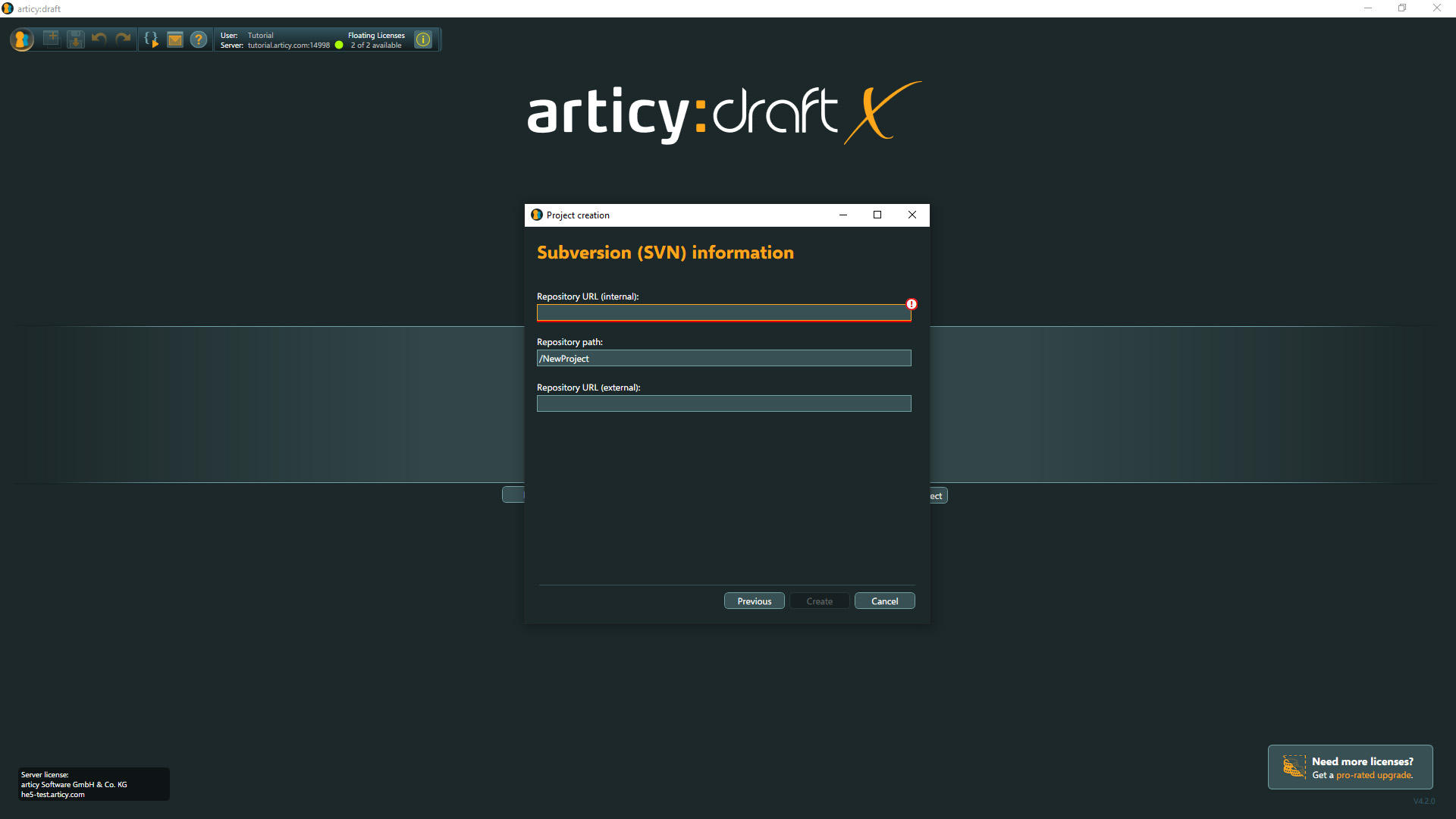Click the Repository path field
Screen dimensions: 1456x819
pyautogui.click(x=723, y=358)
